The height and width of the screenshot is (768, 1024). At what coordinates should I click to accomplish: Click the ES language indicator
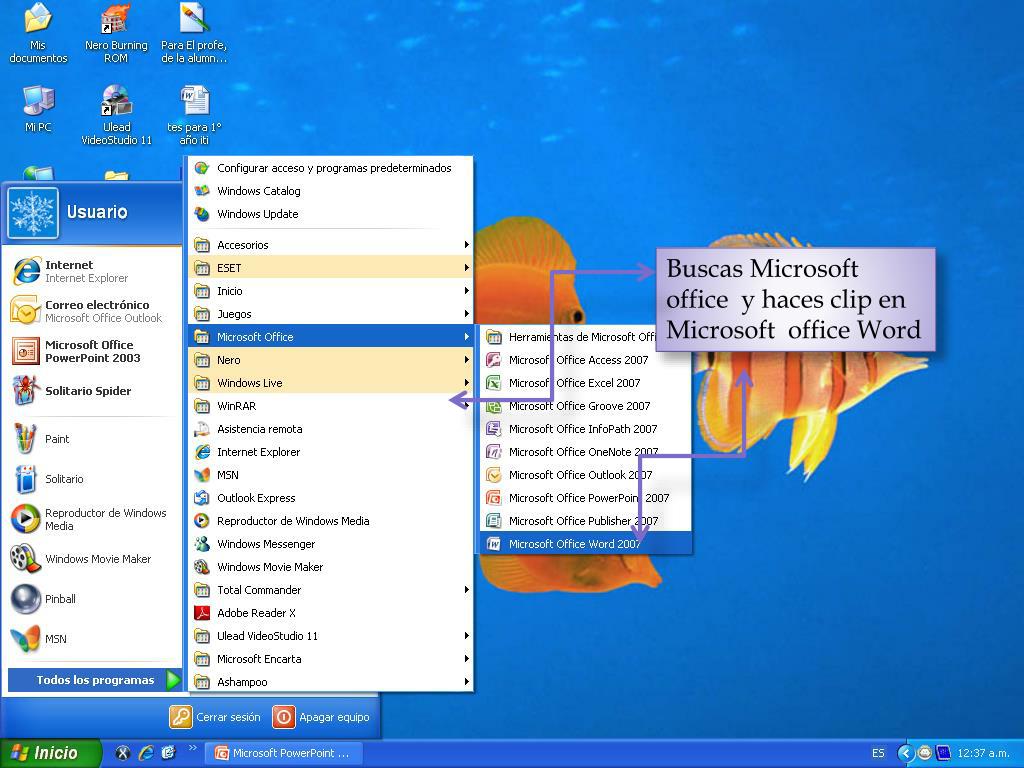pos(878,753)
